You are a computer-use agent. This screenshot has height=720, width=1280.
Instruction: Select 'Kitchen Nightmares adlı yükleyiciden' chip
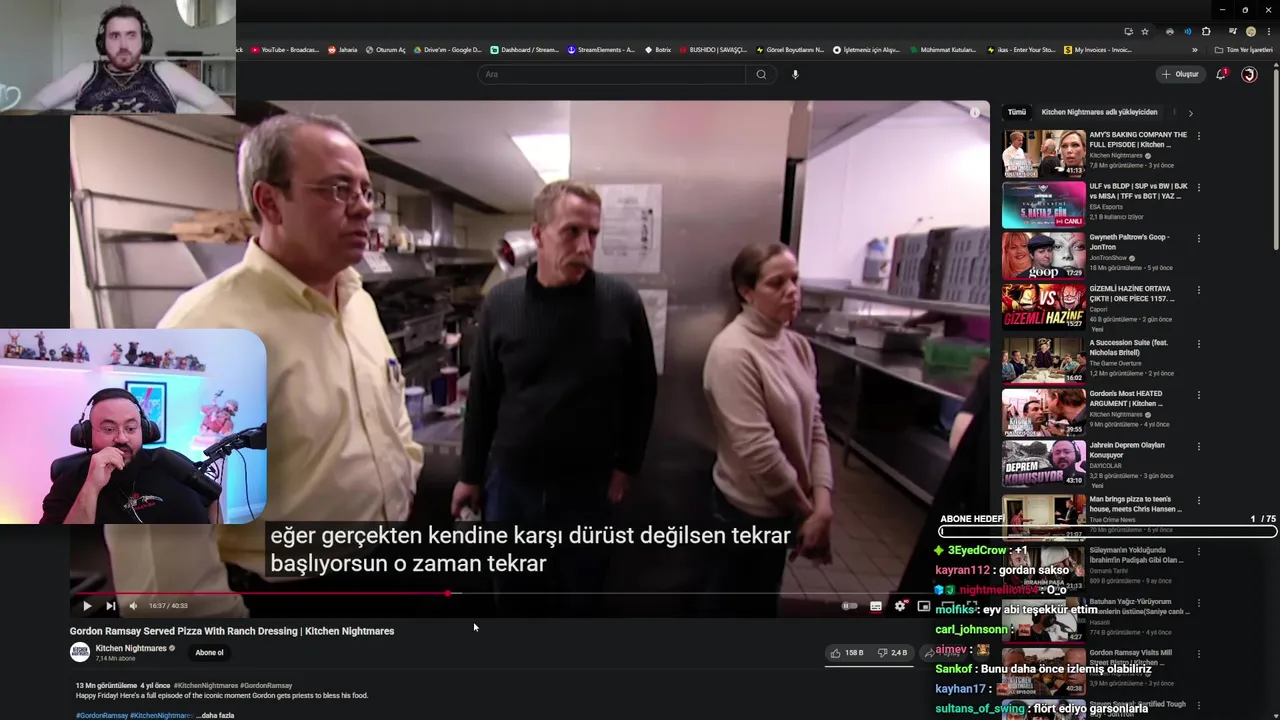coord(1099,112)
